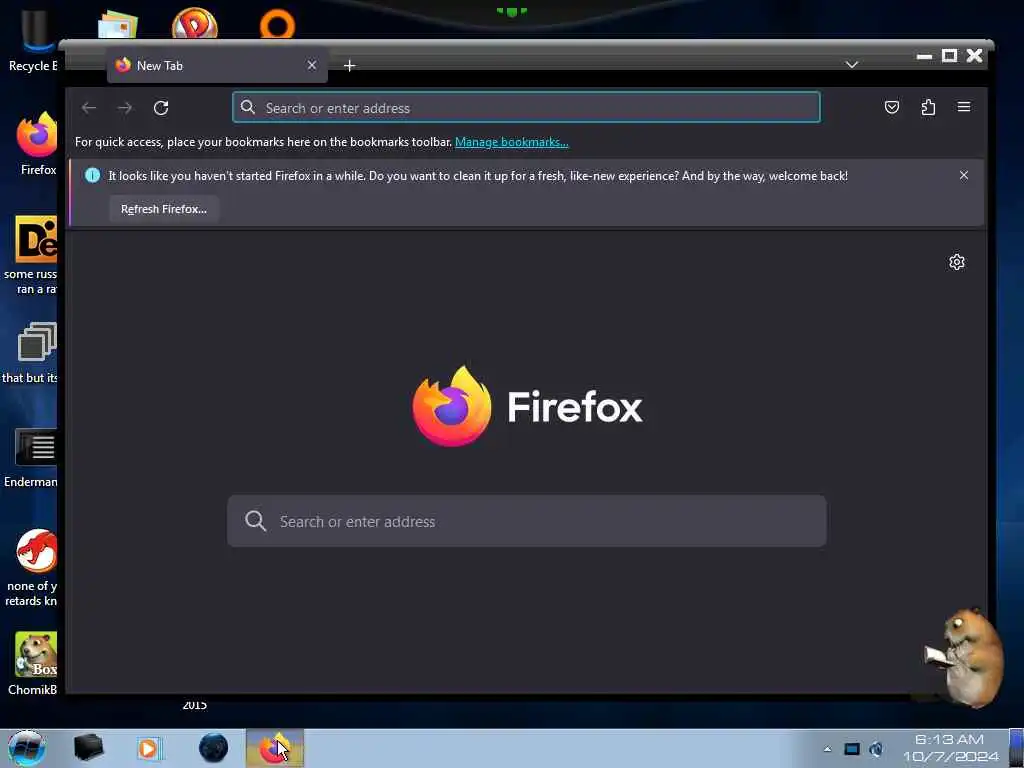Viewport: 1024px width, 768px height.
Task: Open the Save to Pocket icon
Action: pos(891,107)
